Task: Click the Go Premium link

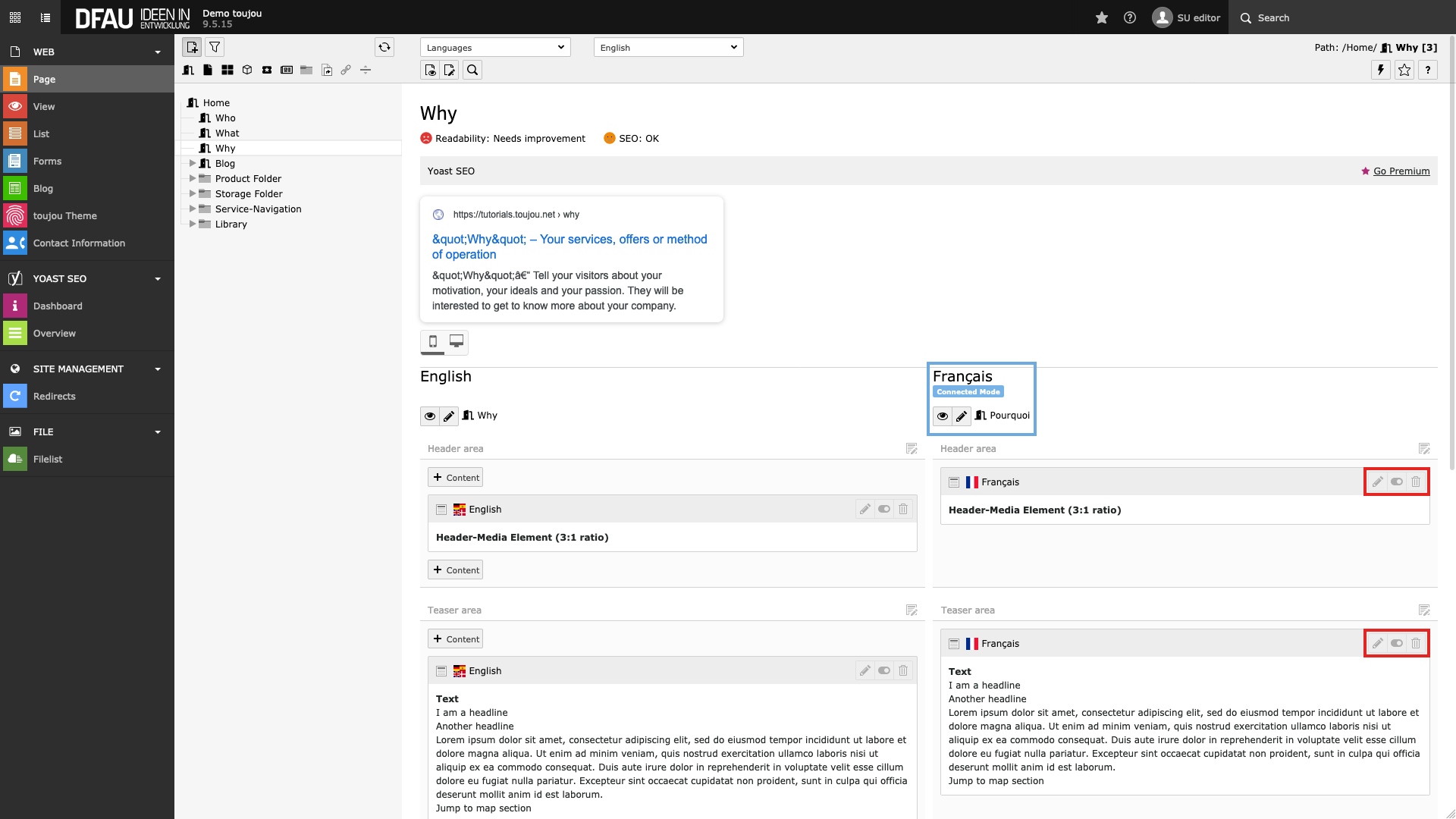Action: coord(1401,171)
